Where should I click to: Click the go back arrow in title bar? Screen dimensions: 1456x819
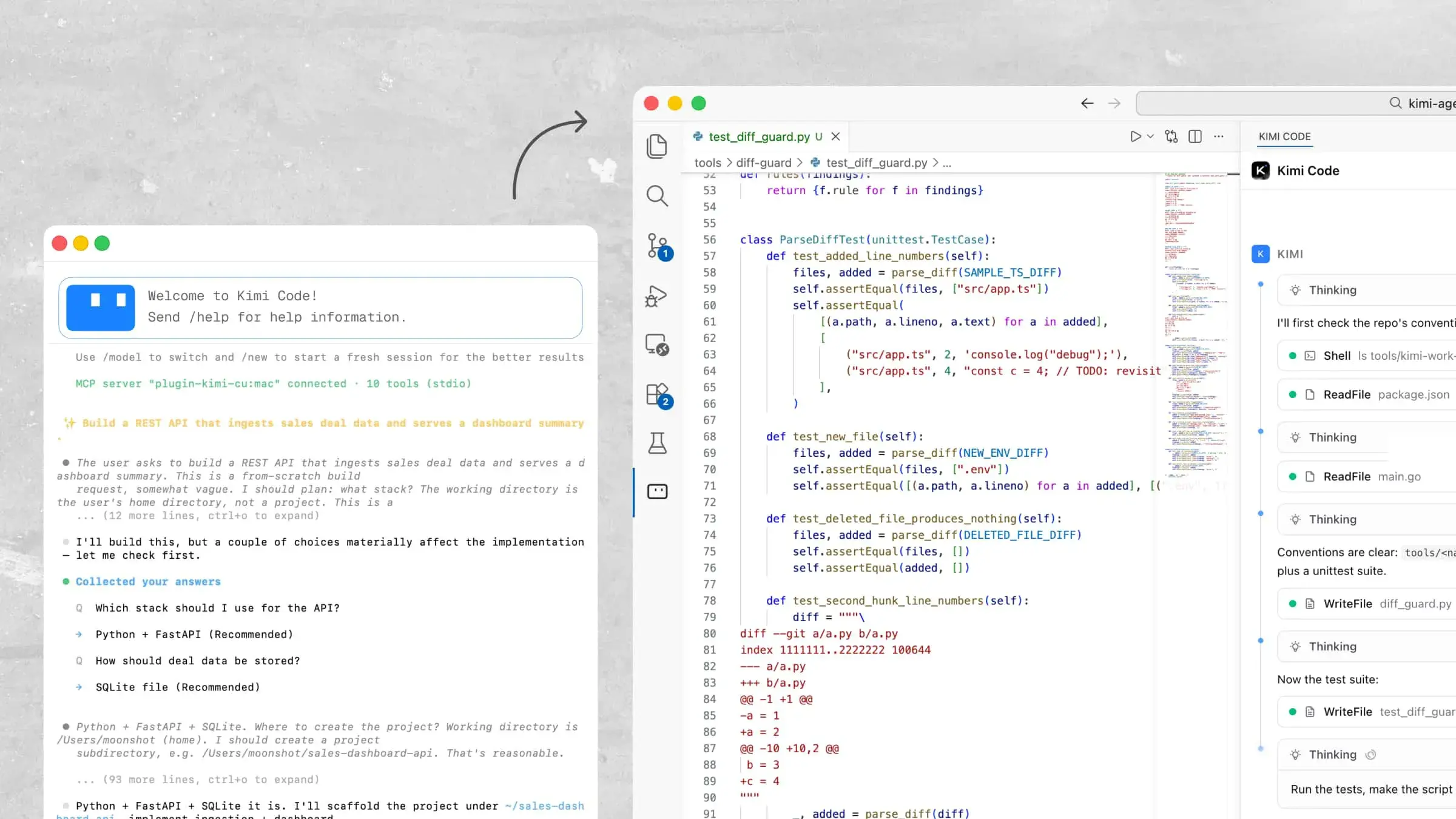(x=1087, y=103)
